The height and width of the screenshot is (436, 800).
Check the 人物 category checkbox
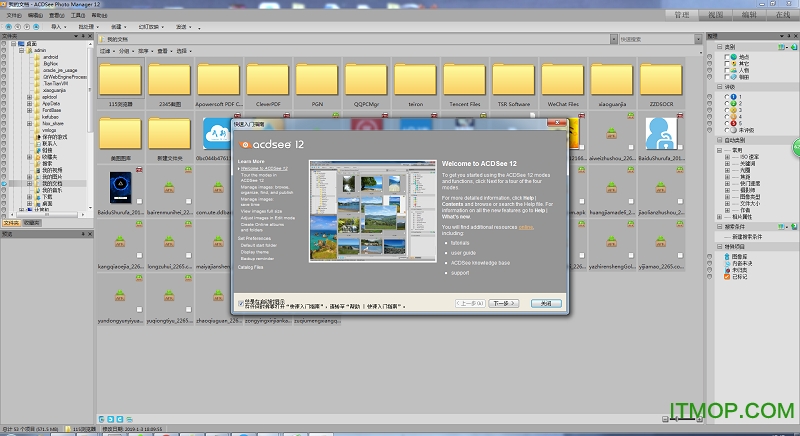click(x=727, y=70)
